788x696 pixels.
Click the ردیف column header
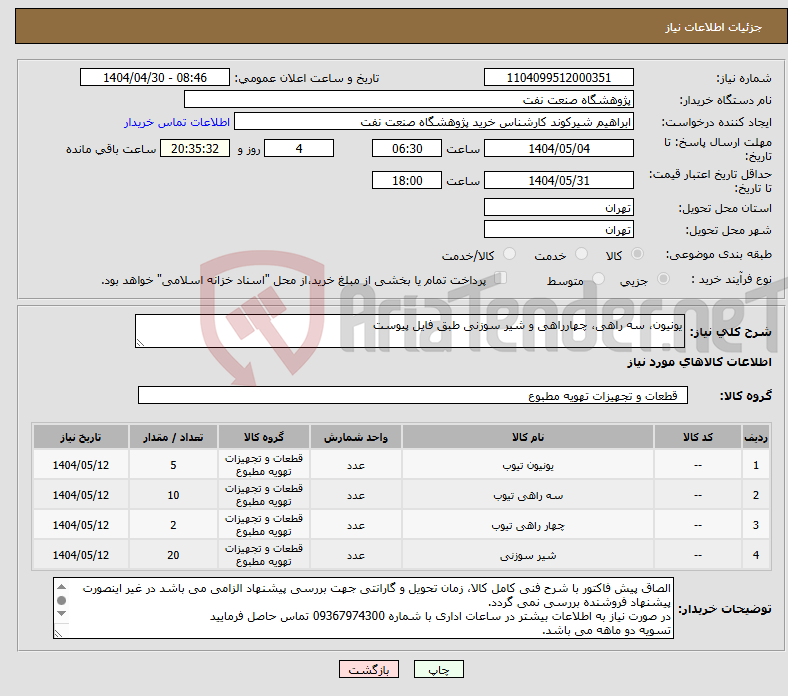pos(756,437)
